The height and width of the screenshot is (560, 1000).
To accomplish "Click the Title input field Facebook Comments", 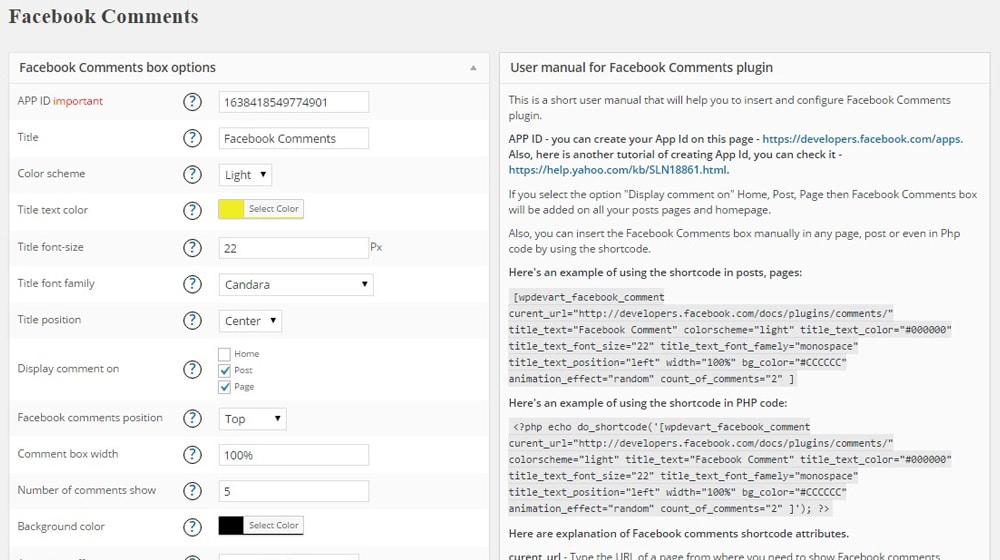I will [293, 138].
